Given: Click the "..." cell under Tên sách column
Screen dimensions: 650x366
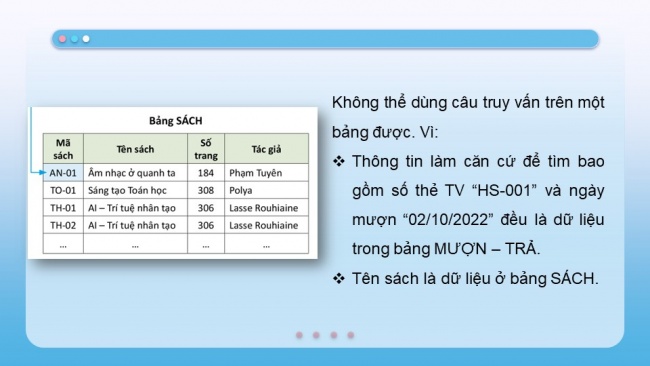Looking at the screenshot, I should (136, 244).
